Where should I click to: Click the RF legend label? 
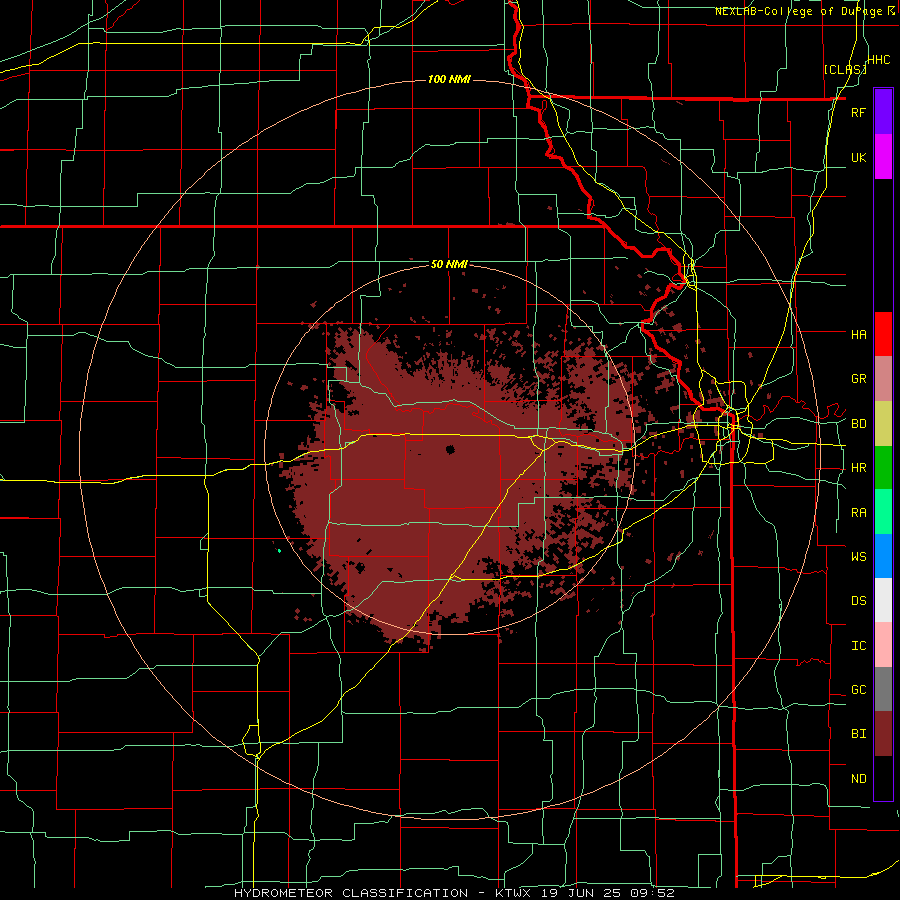point(858,112)
